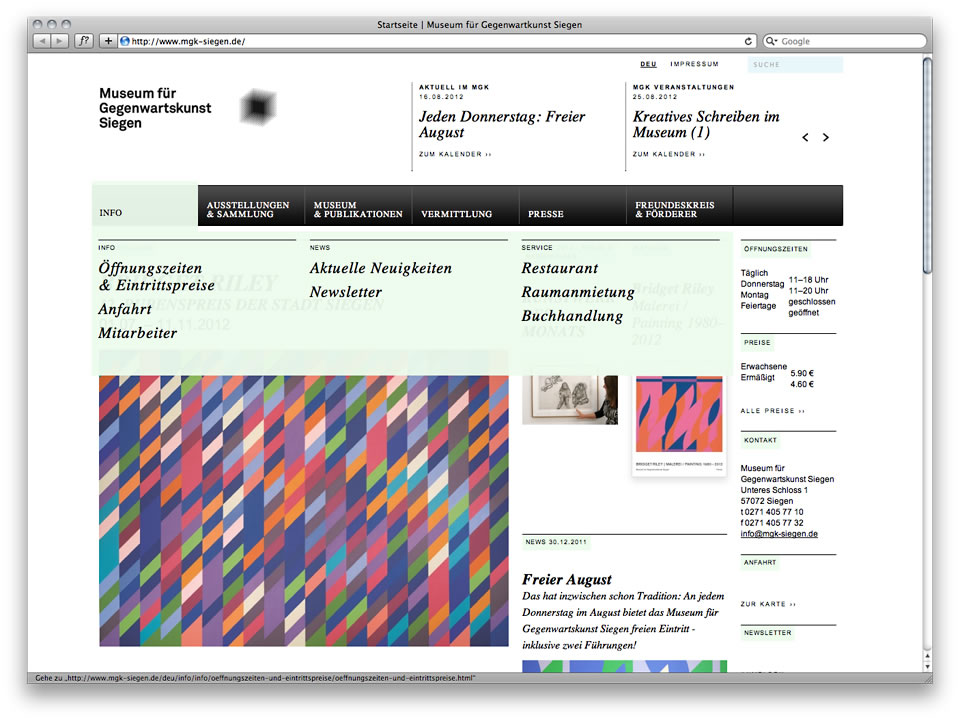Viewport: 960px width, 721px height.
Task: Click the Museum für Gegenwartskunst Siegen title
Action: click(x=155, y=108)
